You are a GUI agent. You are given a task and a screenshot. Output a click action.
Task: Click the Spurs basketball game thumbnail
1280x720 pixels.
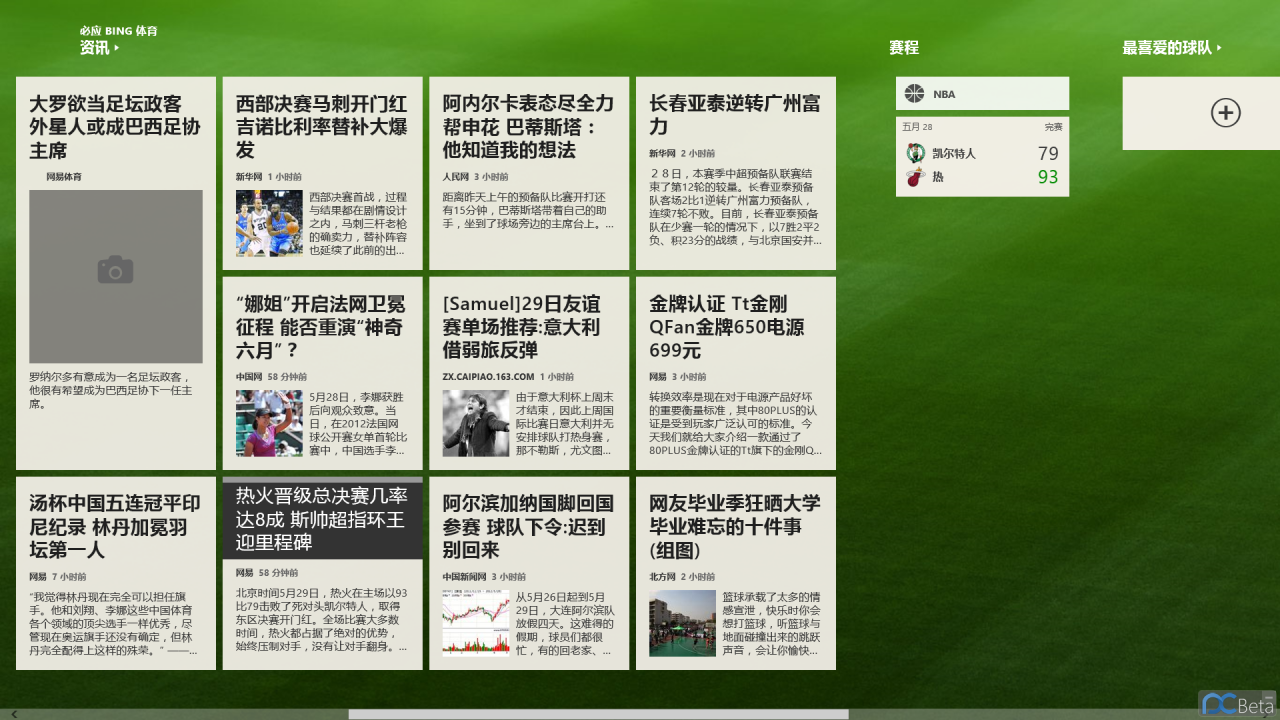(x=269, y=223)
